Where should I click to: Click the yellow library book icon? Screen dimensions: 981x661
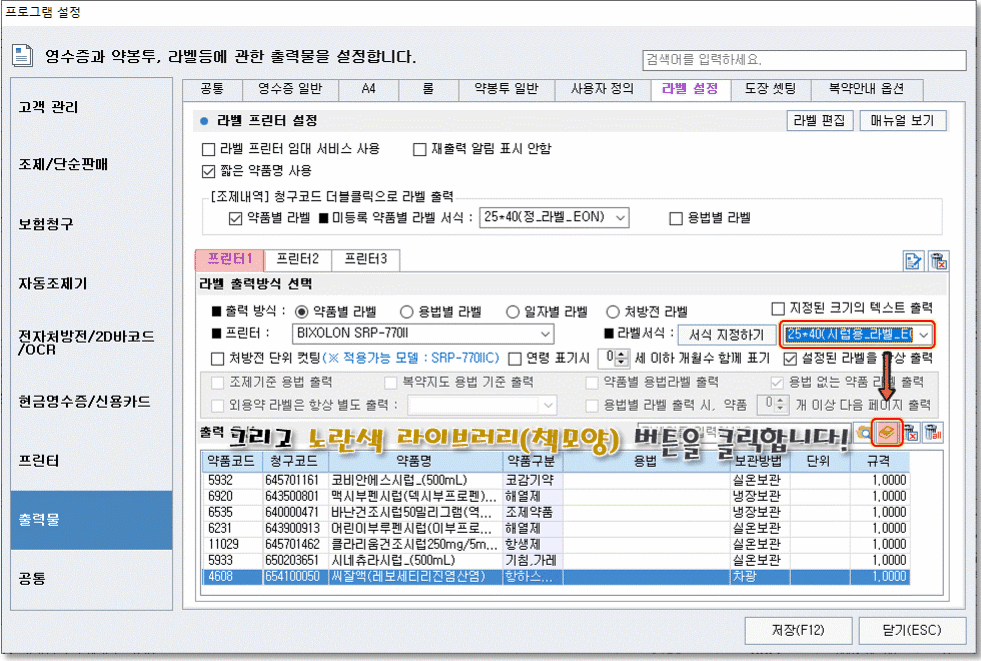tap(886, 433)
